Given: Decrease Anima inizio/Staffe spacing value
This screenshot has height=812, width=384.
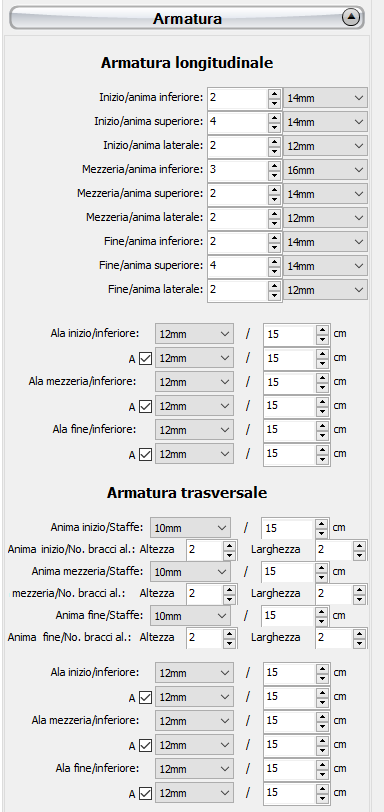Looking at the screenshot, I should [x=322, y=533].
